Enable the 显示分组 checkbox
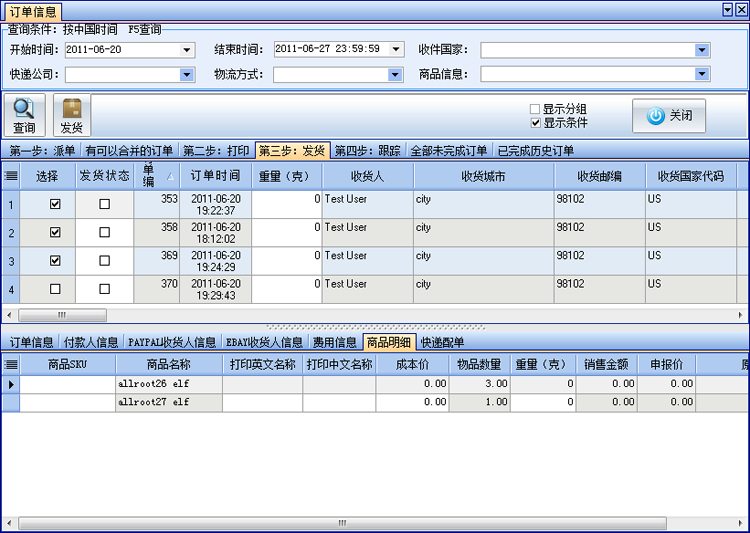This screenshot has width=750, height=533. [x=535, y=109]
